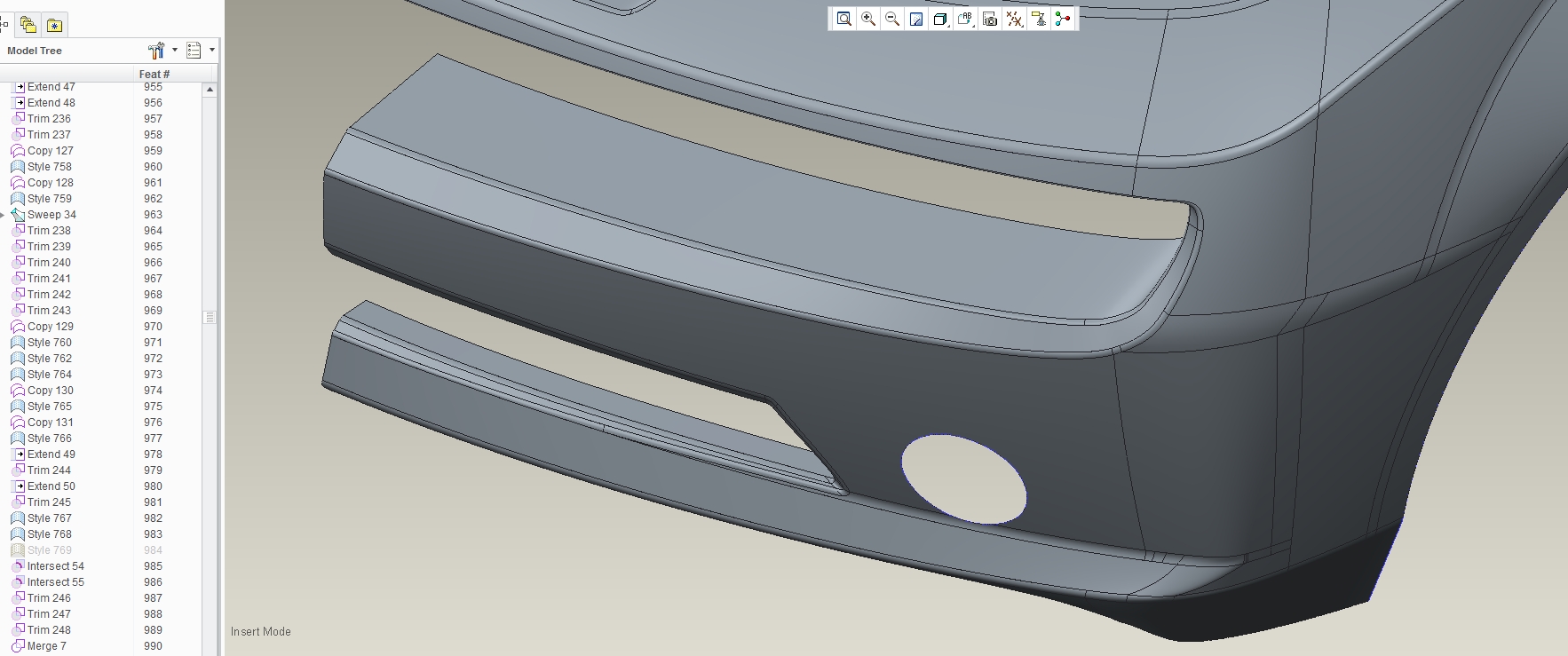1568x656 pixels.
Task: Select the Copy 129 feature
Action: [51, 327]
